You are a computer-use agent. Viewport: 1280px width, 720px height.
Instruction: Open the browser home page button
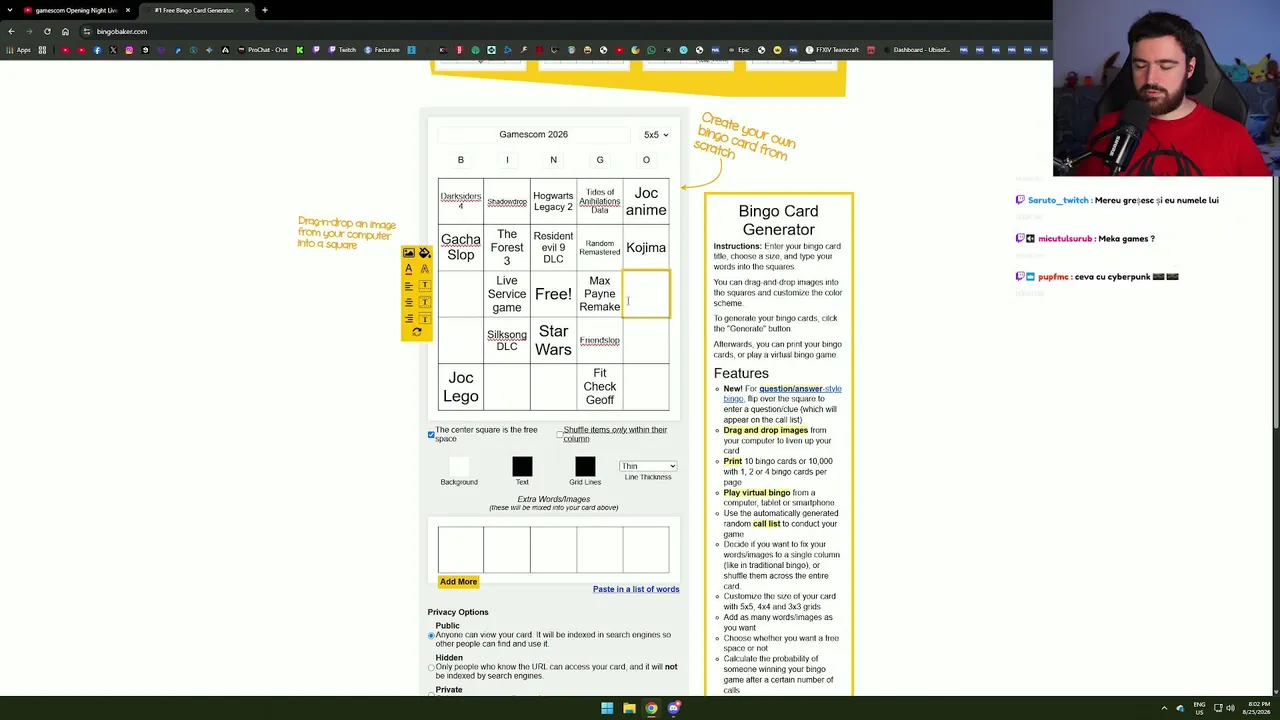click(x=65, y=32)
